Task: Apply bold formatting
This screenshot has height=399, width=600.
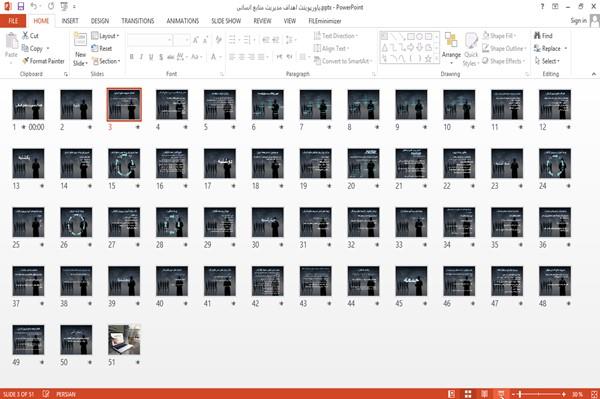Action: (x=132, y=57)
